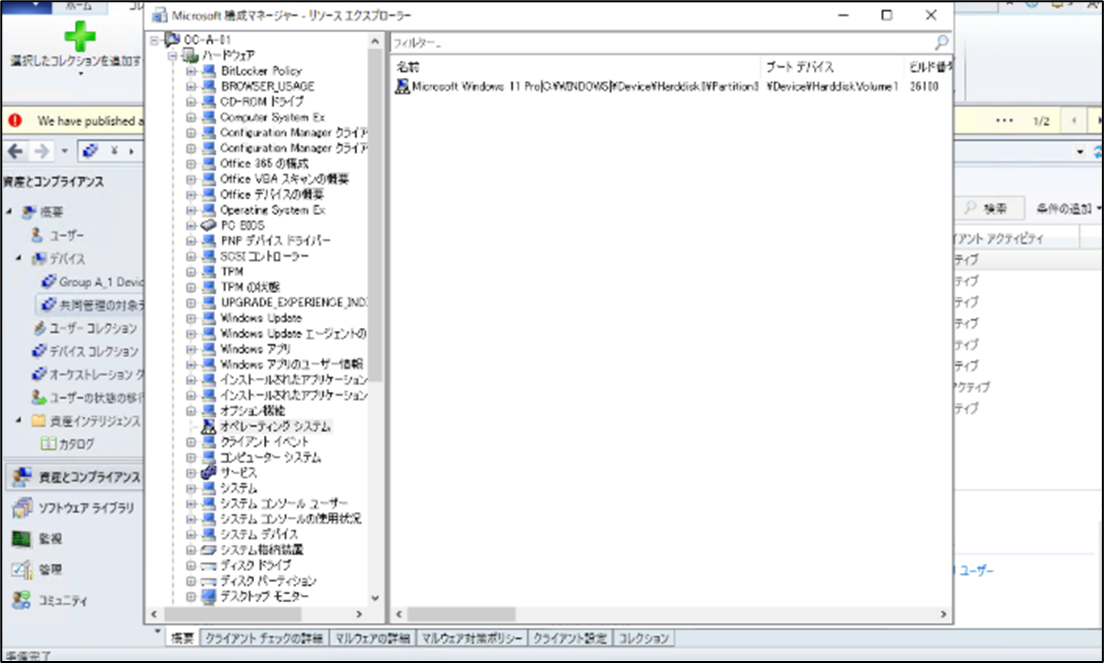Viewport: 1104px width, 663px height.
Task: Open ソフトウェア ライブラリ workspace icon
Action: [22, 507]
